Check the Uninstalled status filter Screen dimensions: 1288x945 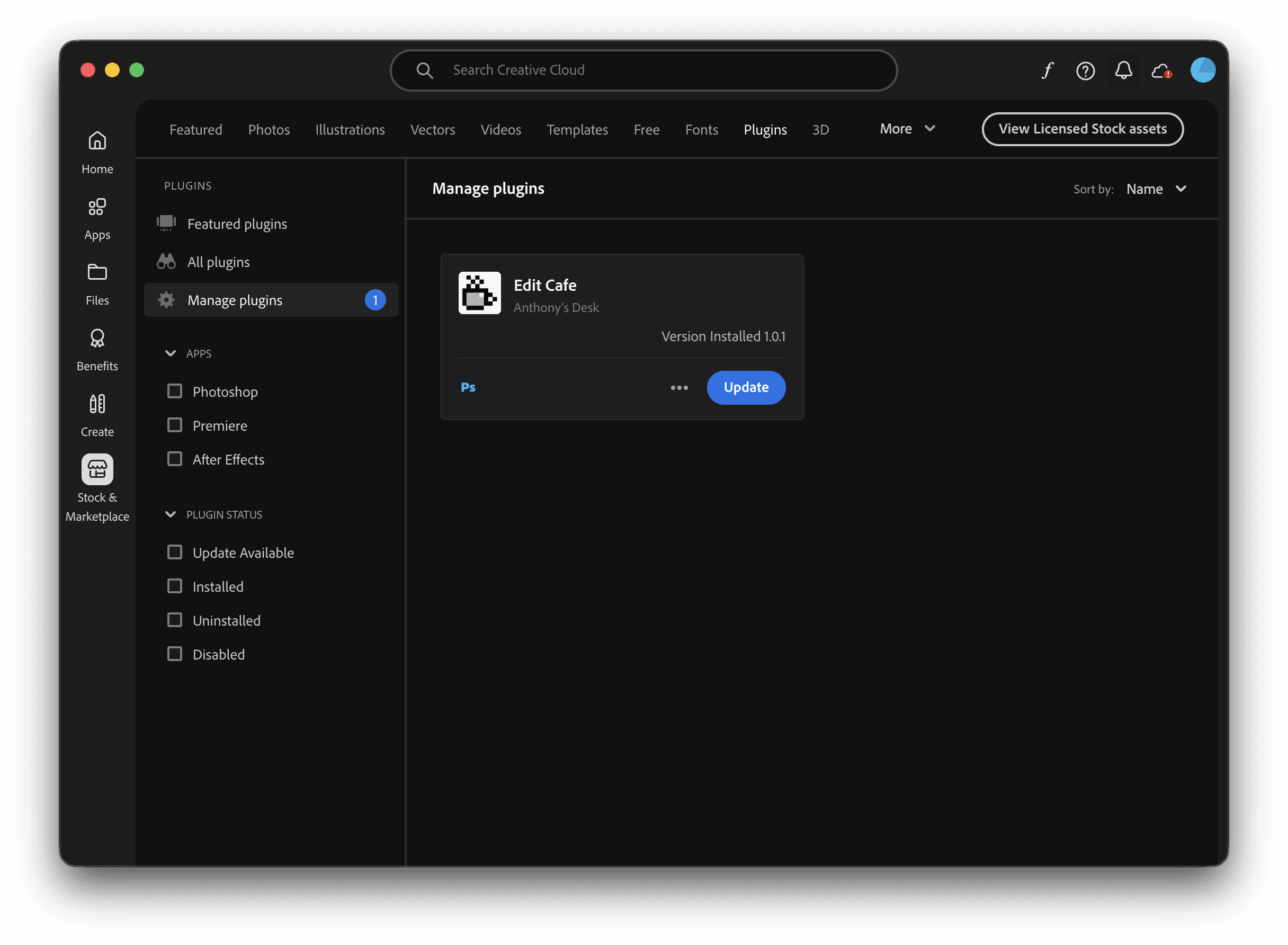pos(174,620)
